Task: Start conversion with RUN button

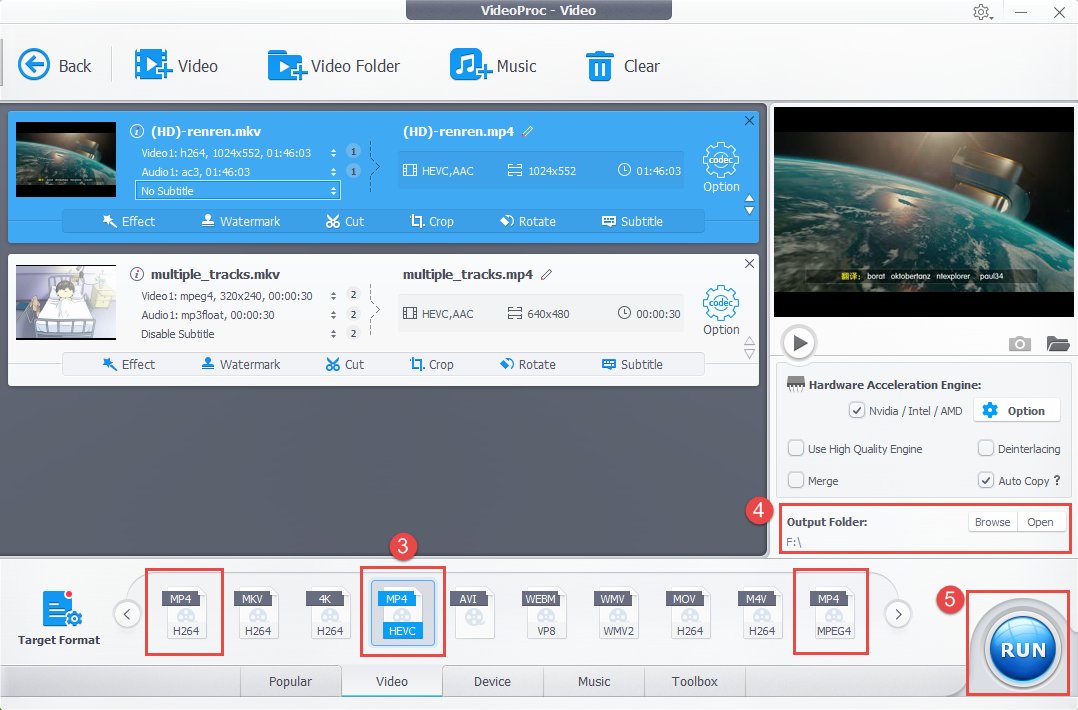Action: [1023, 648]
